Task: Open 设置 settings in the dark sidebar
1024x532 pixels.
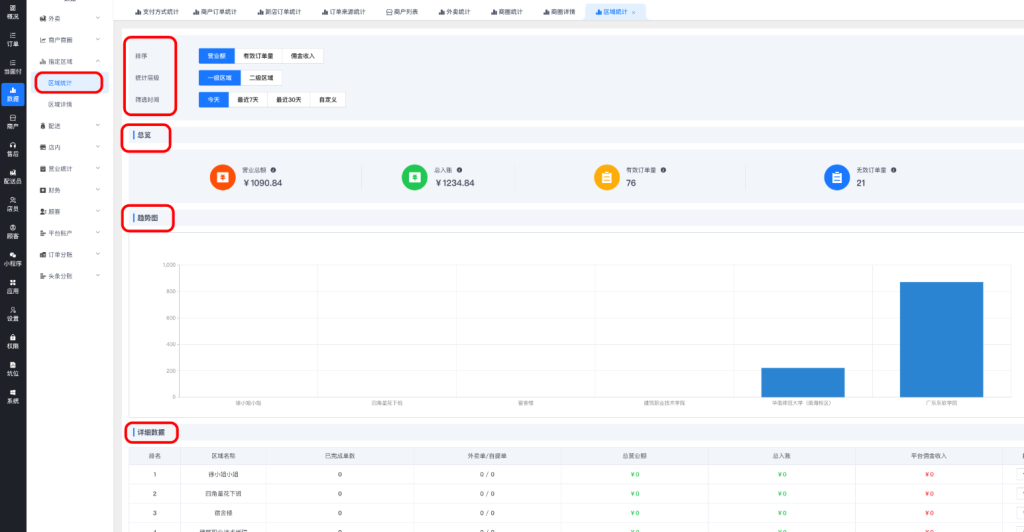Action: tap(13, 314)
